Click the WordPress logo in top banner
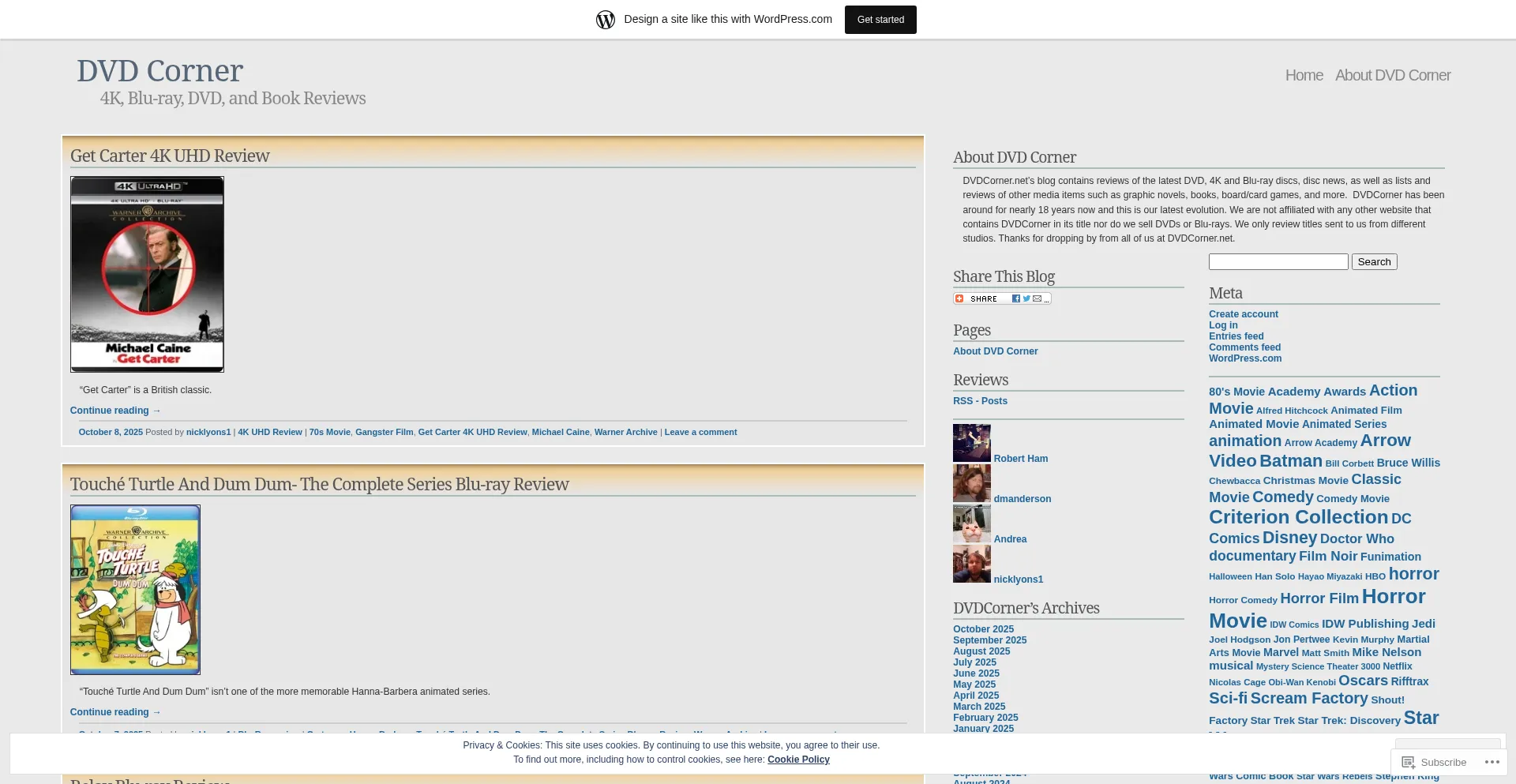Image resolution: width=1516 pixels, height=784 pixels. [x=606, y=20]
